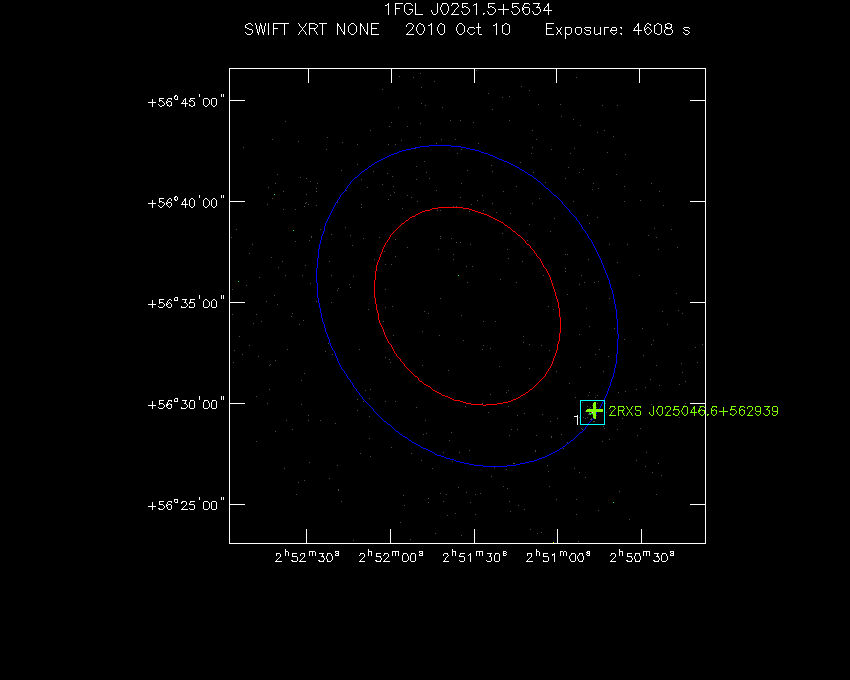This screenshot has height=680, width=850.
Task: Click the declination label +56°45'00"
Action: click(x=186, y=102)
